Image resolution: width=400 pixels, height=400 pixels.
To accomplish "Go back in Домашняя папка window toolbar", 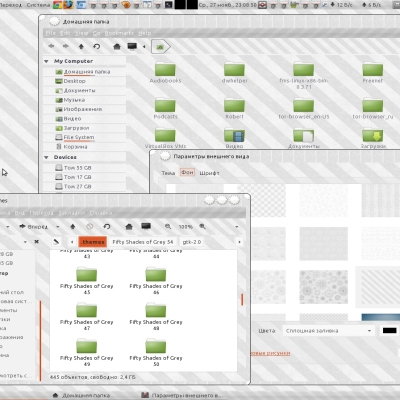I will tap(51, 46).
